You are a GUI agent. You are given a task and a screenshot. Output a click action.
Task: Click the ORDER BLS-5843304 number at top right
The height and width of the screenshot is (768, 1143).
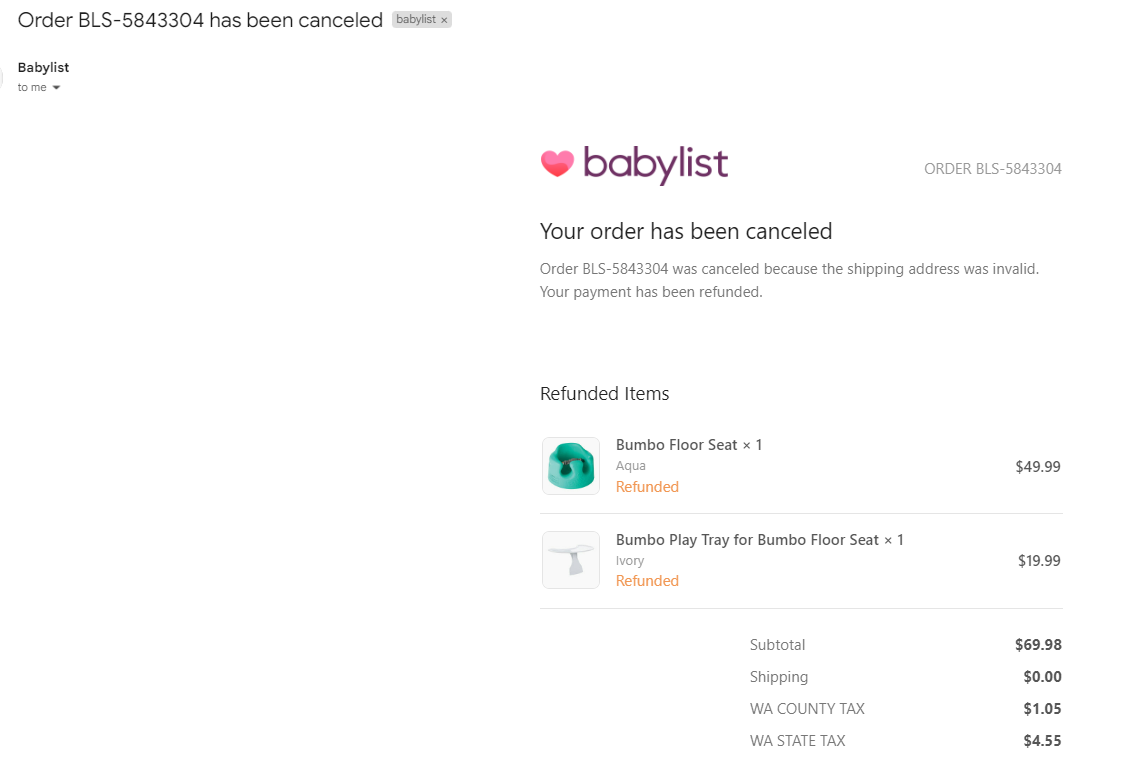coord(993,169)
